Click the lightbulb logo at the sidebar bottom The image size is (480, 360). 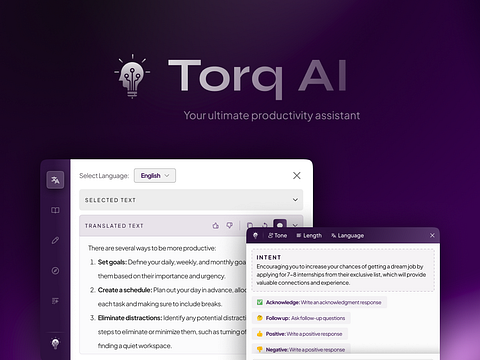(x=55, y=343)
